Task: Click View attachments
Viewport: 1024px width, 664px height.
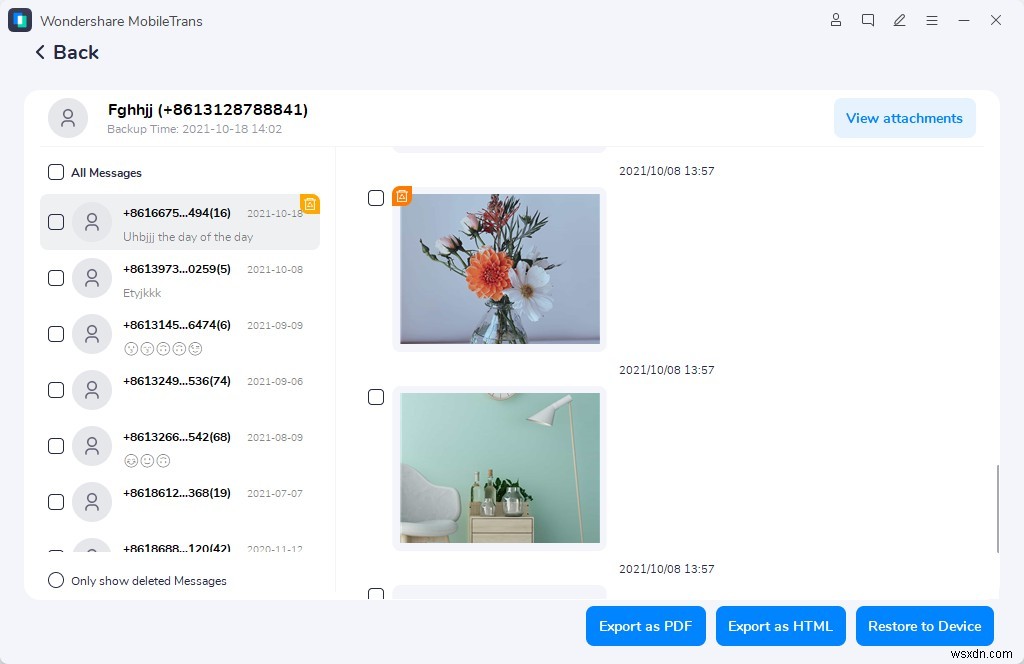Action: click(904, 118)
